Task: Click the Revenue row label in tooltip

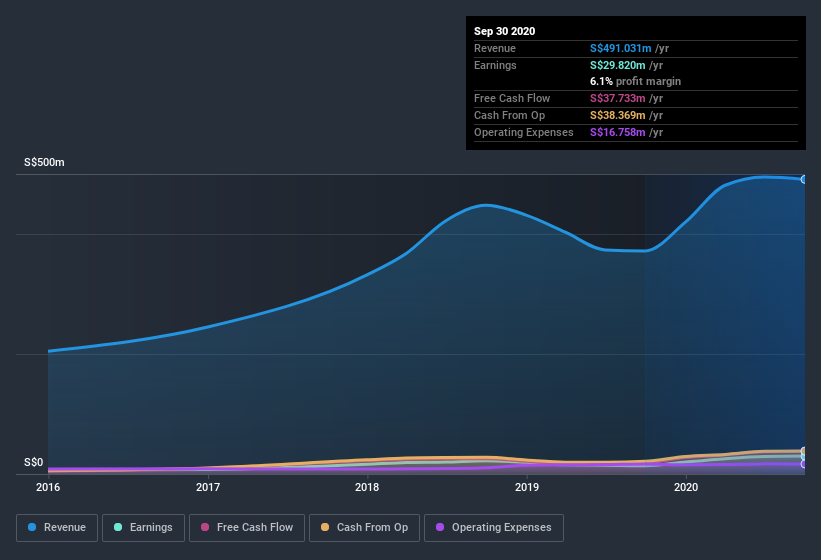Action: (495, 48)
